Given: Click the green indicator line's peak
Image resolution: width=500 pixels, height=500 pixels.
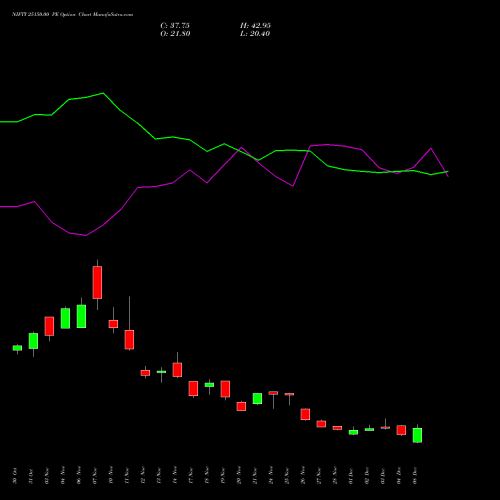Looking at the screenshot, I should coord(103,93).
